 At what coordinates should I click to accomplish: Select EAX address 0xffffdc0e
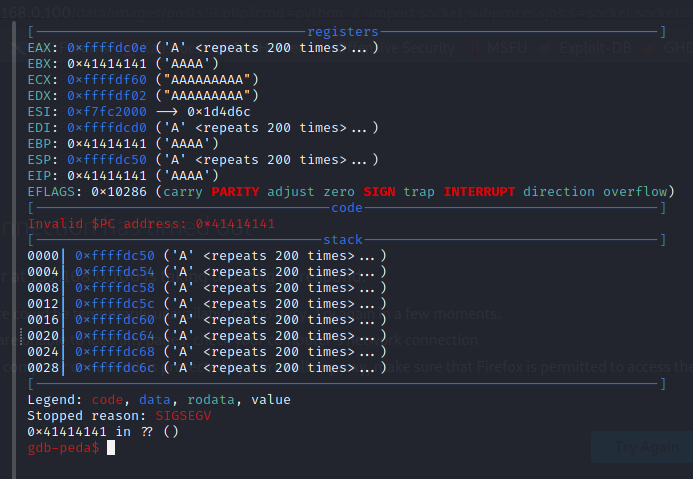[107, 48]
